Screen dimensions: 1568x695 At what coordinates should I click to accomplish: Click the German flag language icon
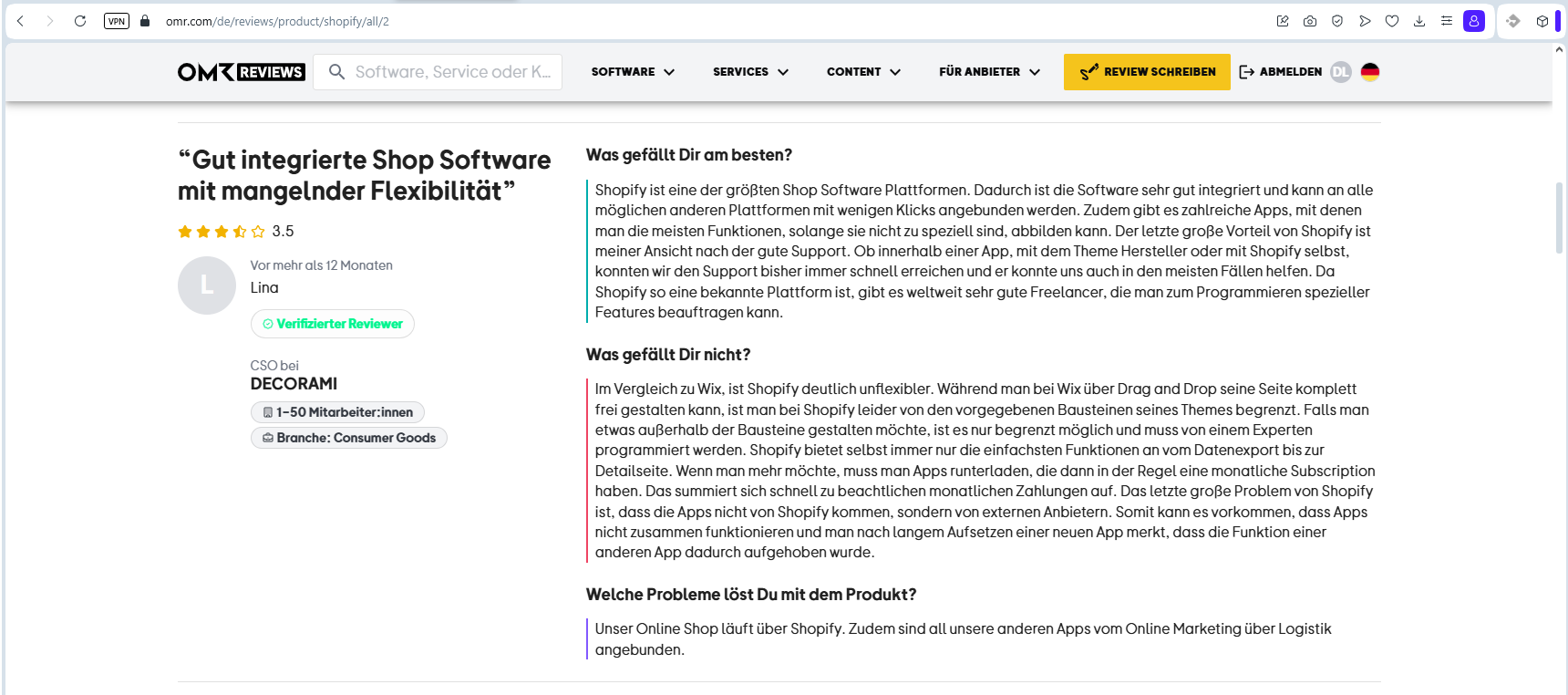click(1369, 72)
